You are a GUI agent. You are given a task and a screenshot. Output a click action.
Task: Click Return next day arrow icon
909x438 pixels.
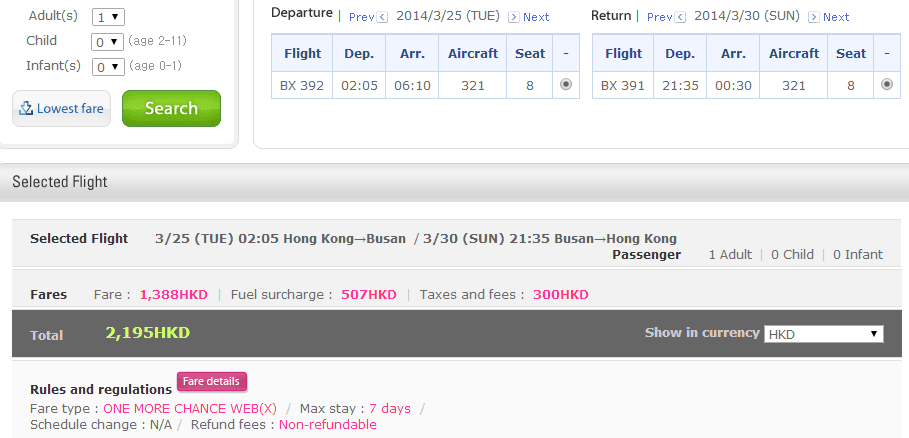tap(814, 17)
